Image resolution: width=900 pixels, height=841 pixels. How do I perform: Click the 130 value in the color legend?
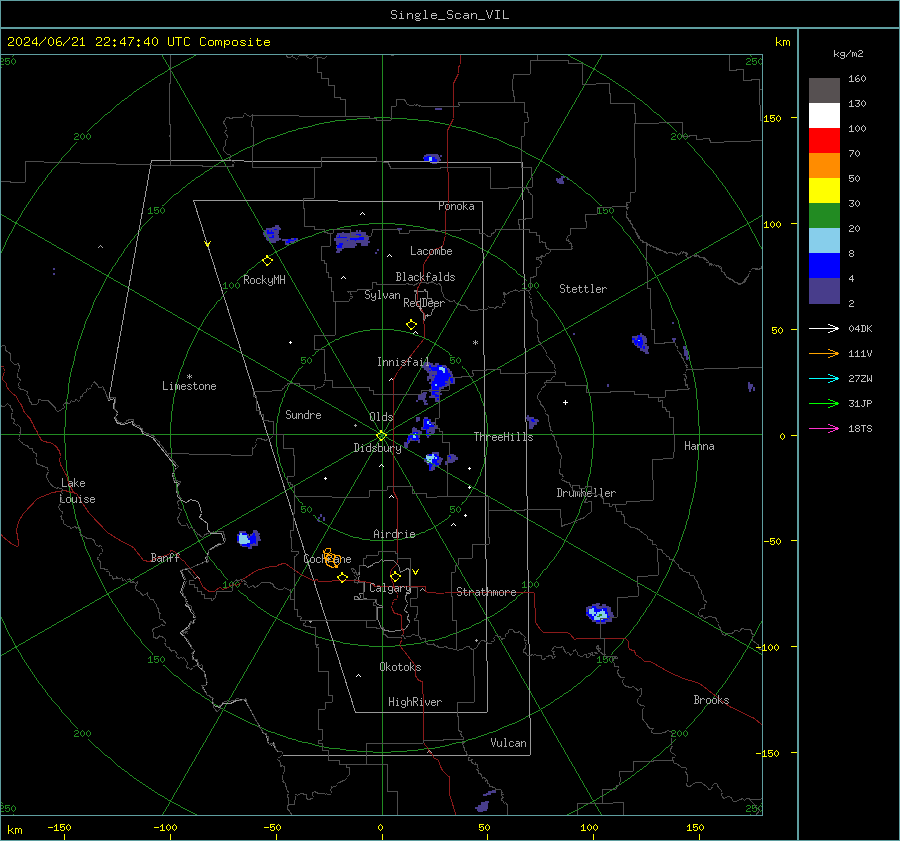(857, 103)
